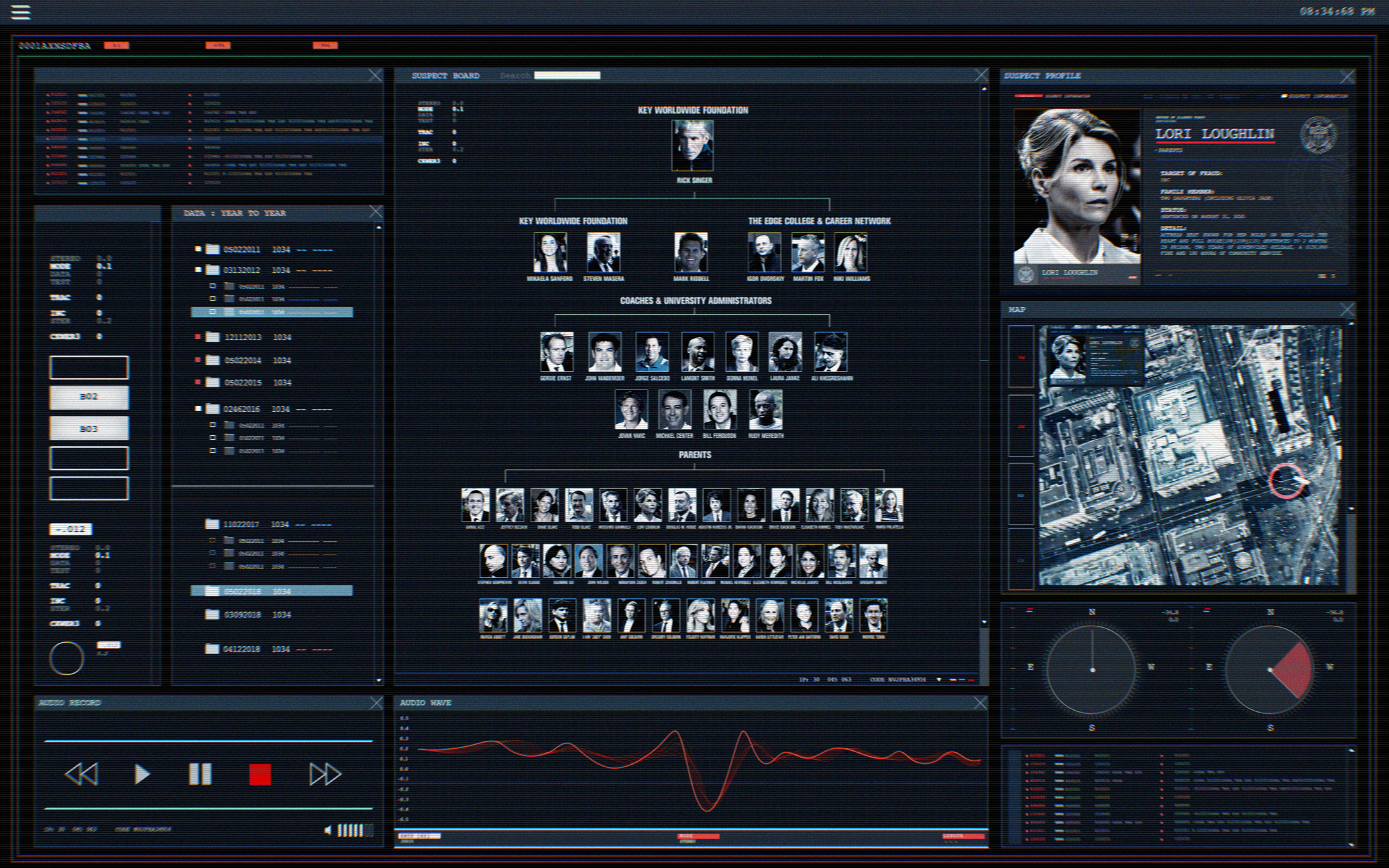The image size is (1389, 868).
Task: Toggle the checkbox next to folder 05022011
Action: 198,249
